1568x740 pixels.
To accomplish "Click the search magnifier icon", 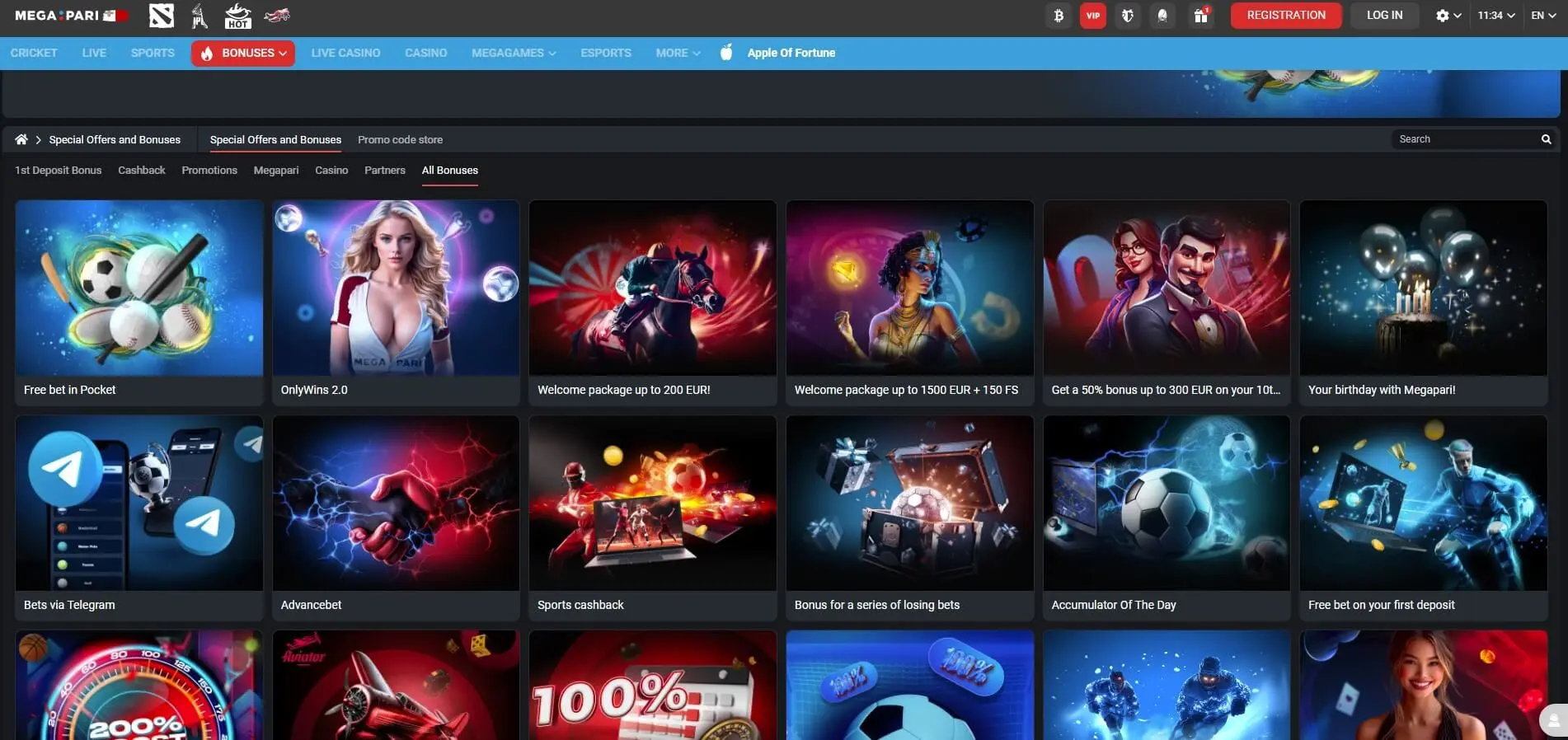I will point(1546,139).
